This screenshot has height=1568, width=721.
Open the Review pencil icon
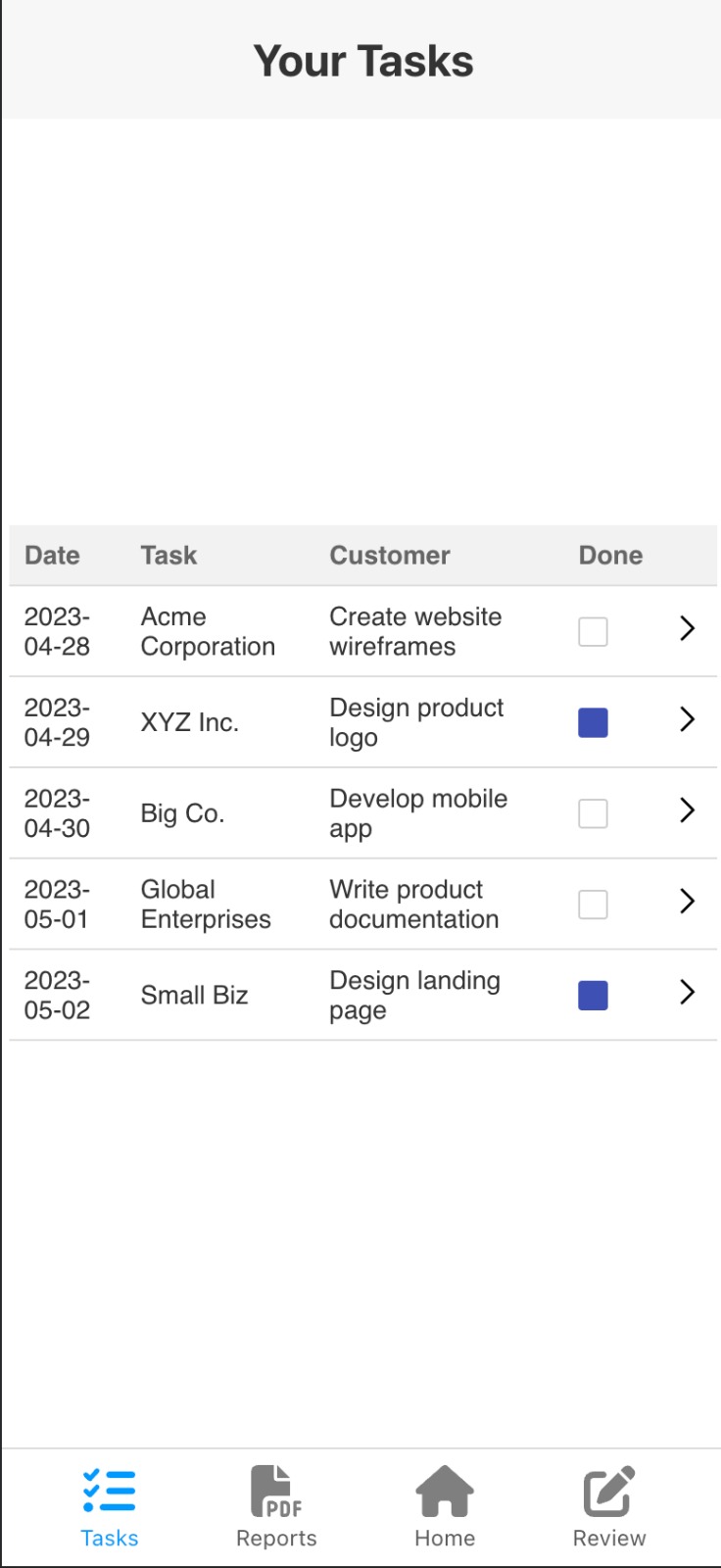609,1491
